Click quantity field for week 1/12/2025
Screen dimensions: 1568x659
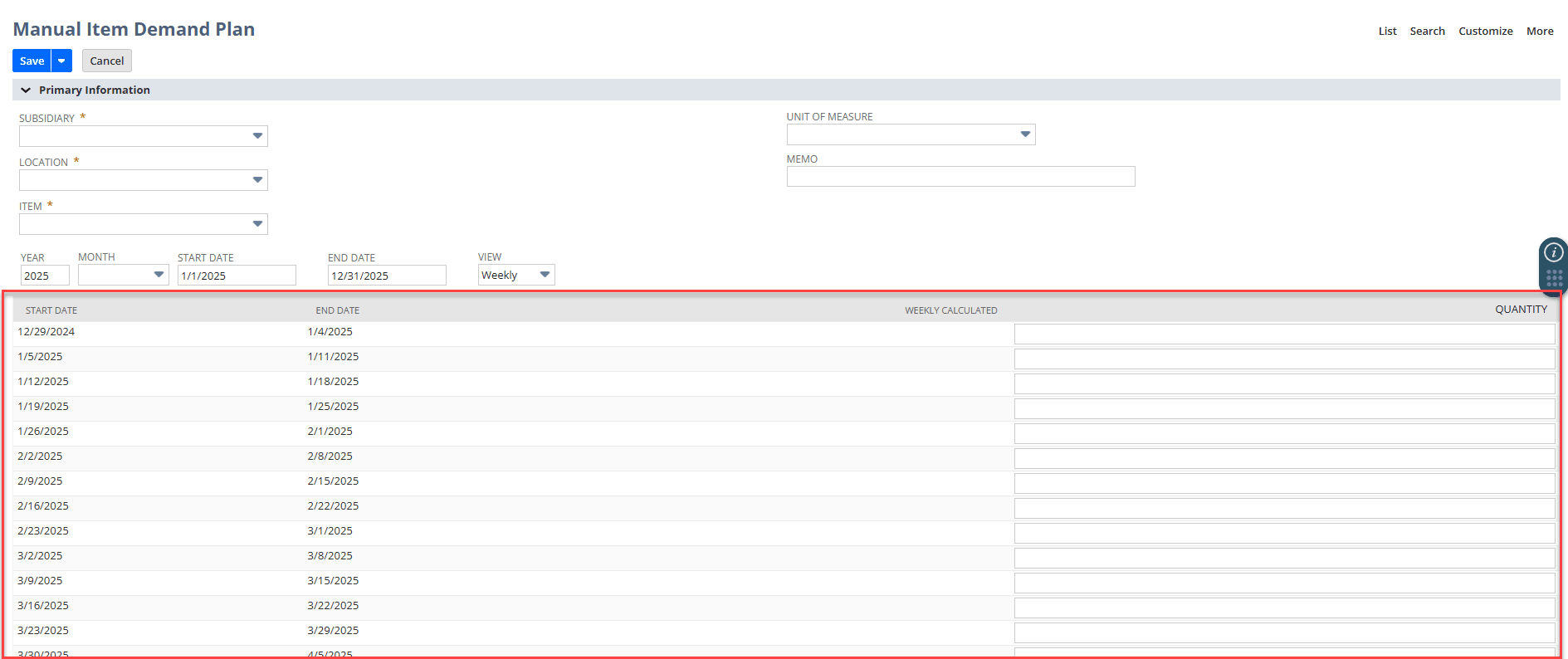click(x=1284, y=383)
